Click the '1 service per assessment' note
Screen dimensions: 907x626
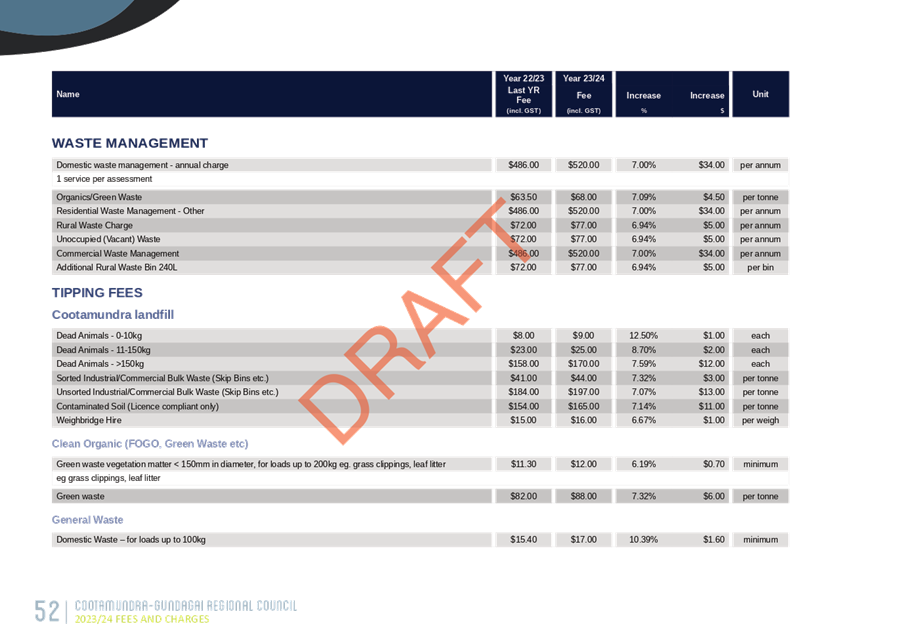104,179
